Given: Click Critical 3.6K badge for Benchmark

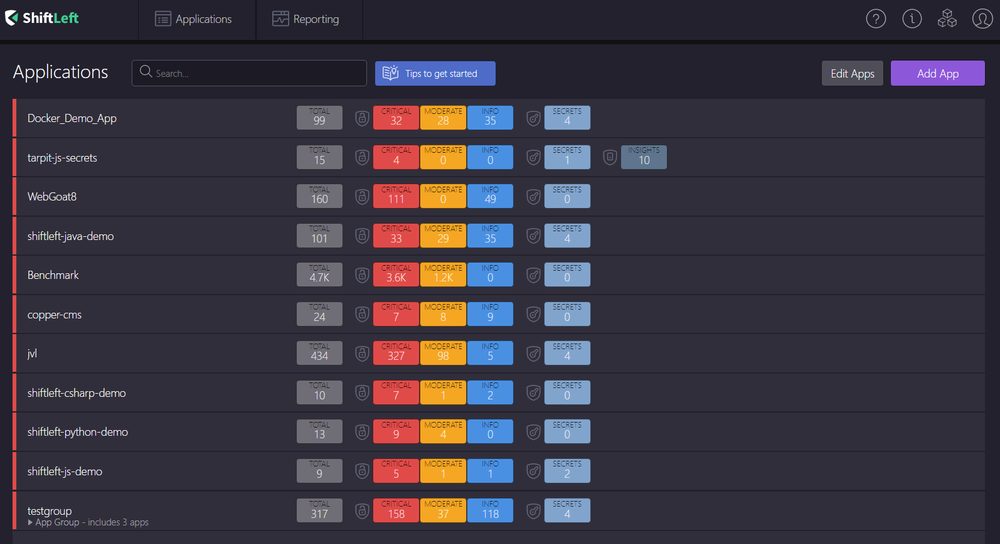Looking at the screenshot, I should tap(396, 275).
